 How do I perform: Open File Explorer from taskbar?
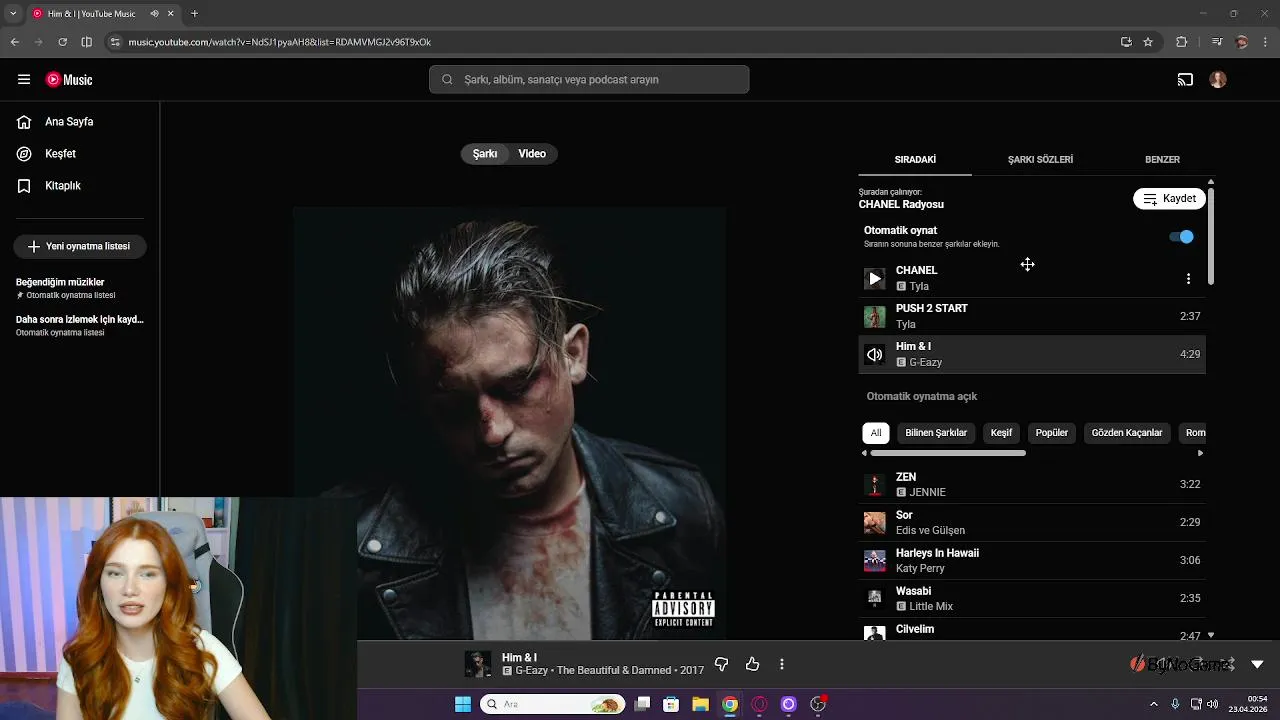(x=700, y=704)
